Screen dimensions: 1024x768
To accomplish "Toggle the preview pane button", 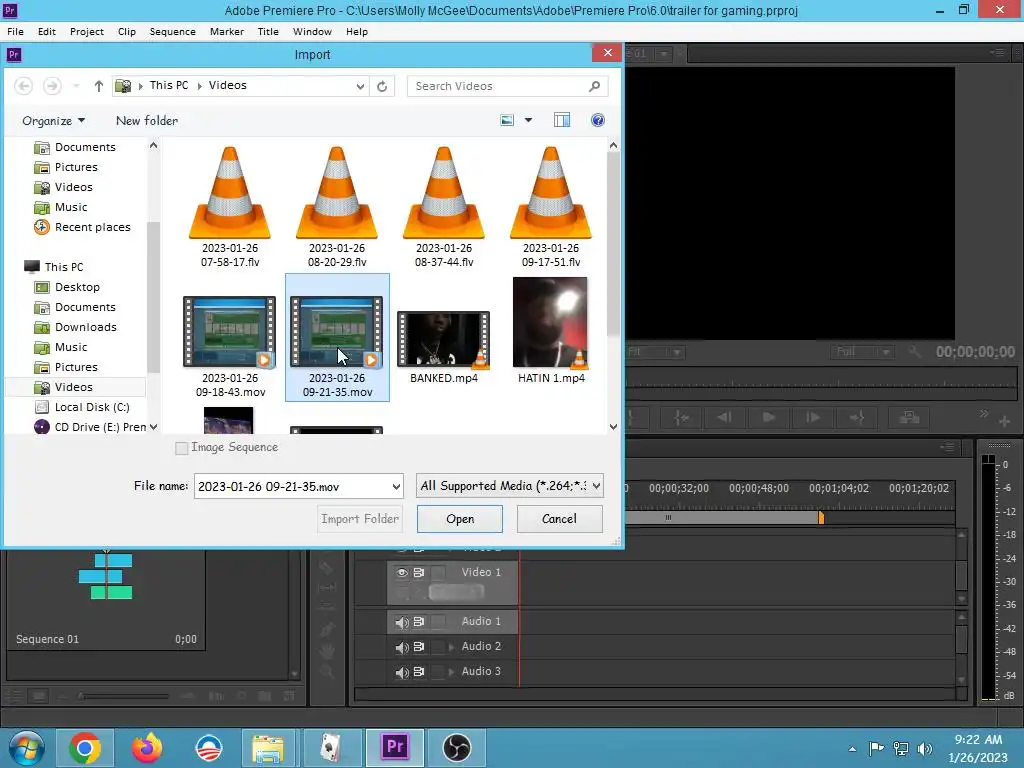I will [x=562, y=120].
